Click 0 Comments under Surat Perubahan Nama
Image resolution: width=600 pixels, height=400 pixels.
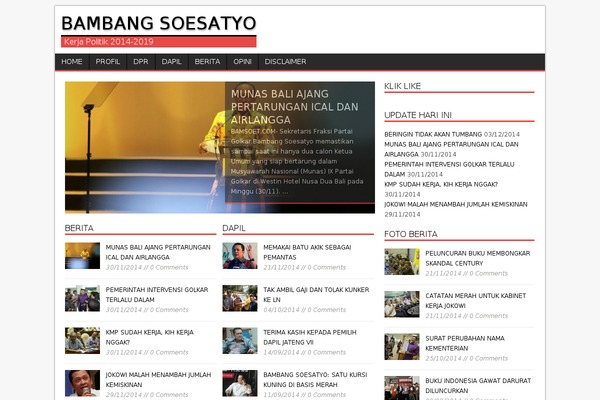click(x=489, y=359)
